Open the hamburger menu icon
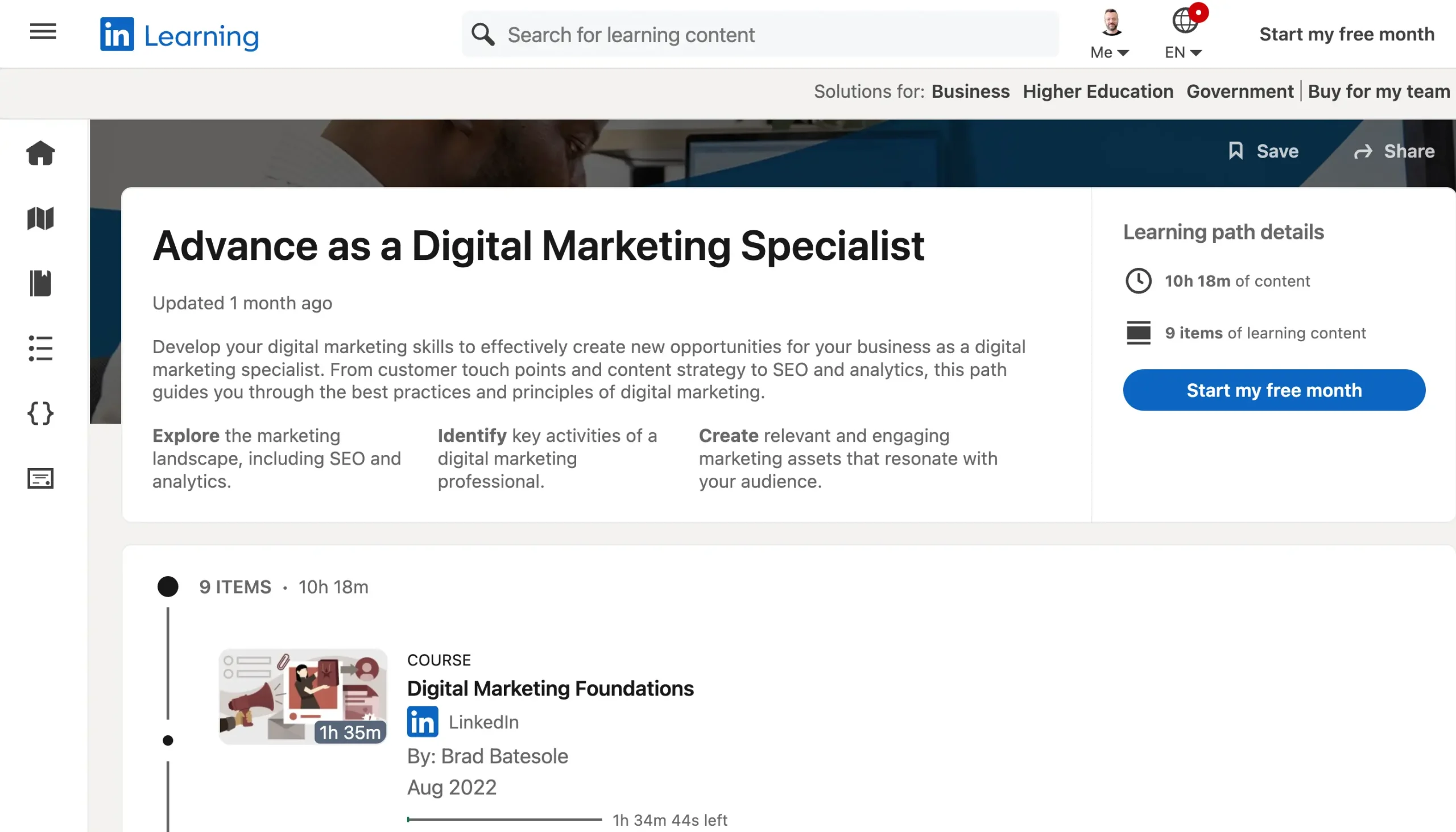The image size is (1456, 832). click(43, 31)
